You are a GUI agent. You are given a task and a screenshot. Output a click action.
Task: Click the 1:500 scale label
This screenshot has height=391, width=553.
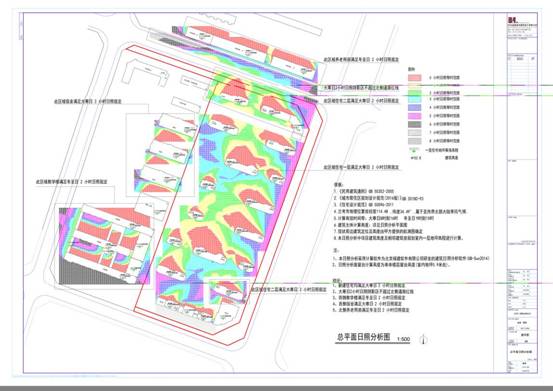403,339
